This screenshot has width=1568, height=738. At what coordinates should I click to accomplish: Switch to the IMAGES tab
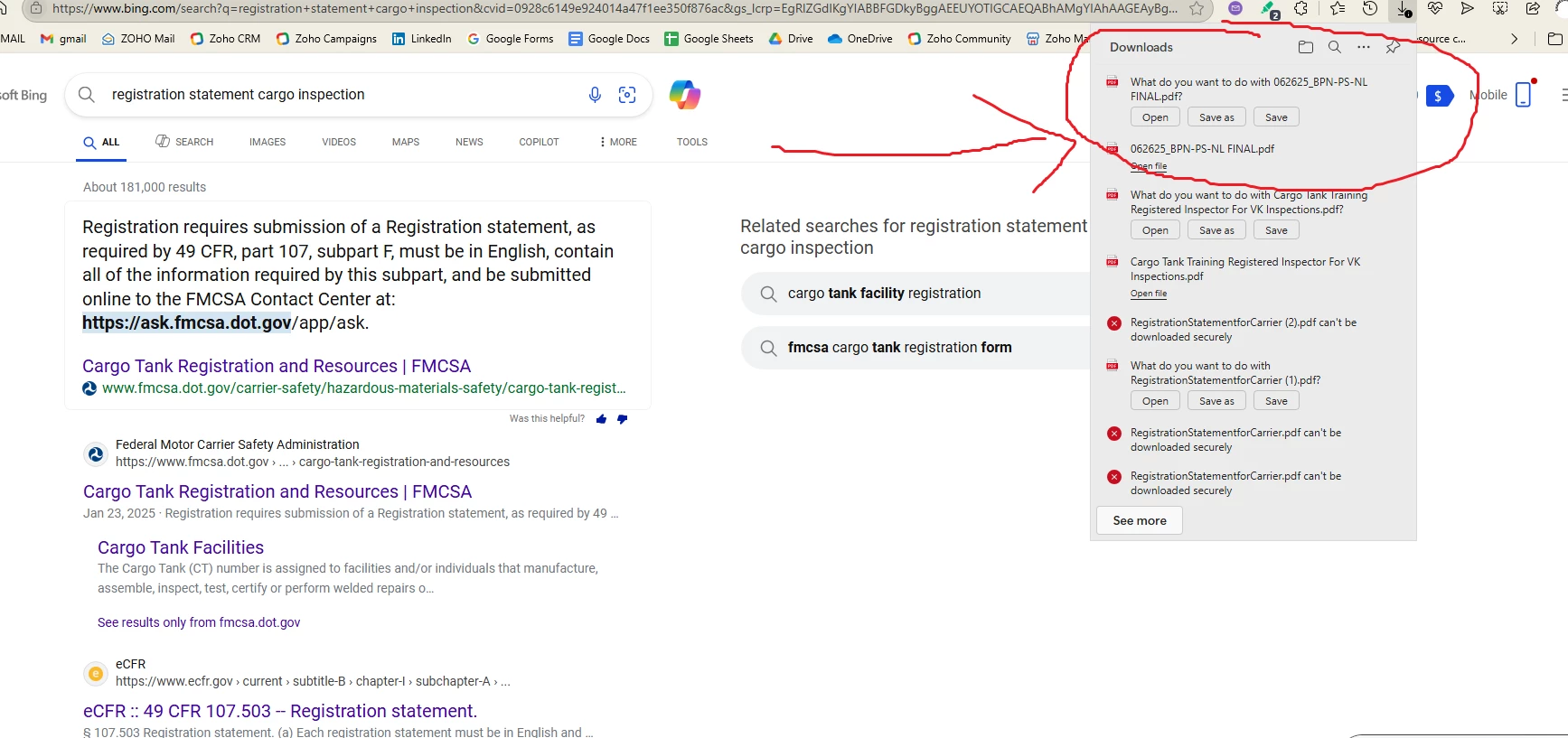point(268,142)
